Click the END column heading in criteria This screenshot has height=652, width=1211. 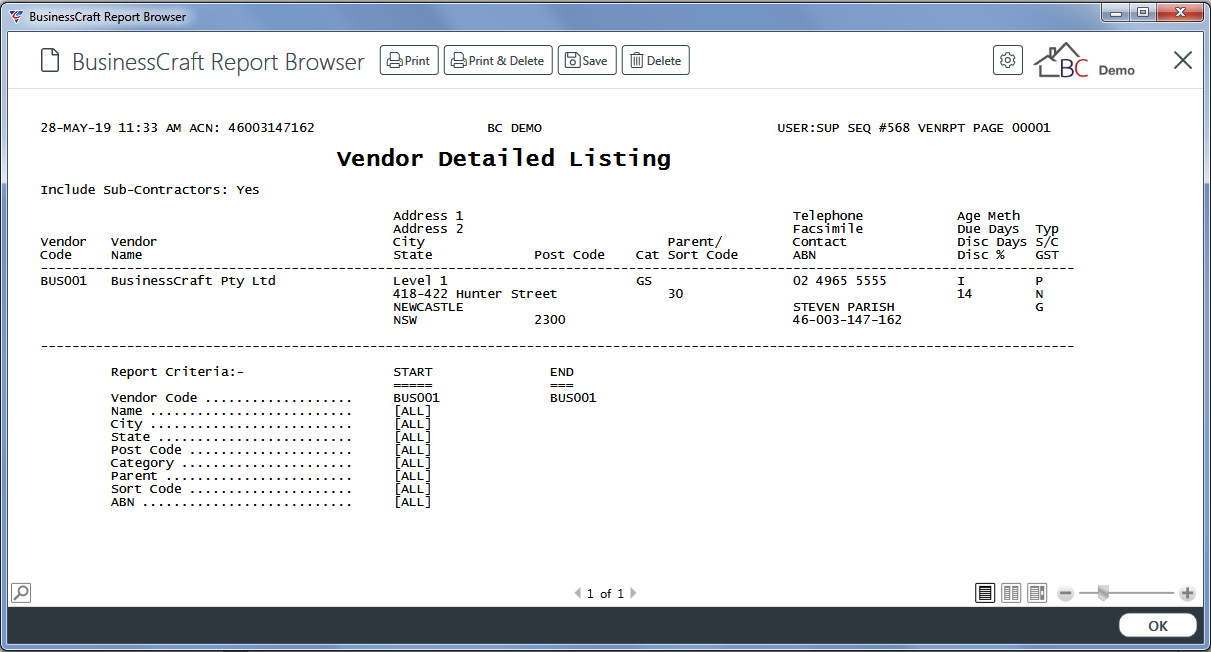562,372
